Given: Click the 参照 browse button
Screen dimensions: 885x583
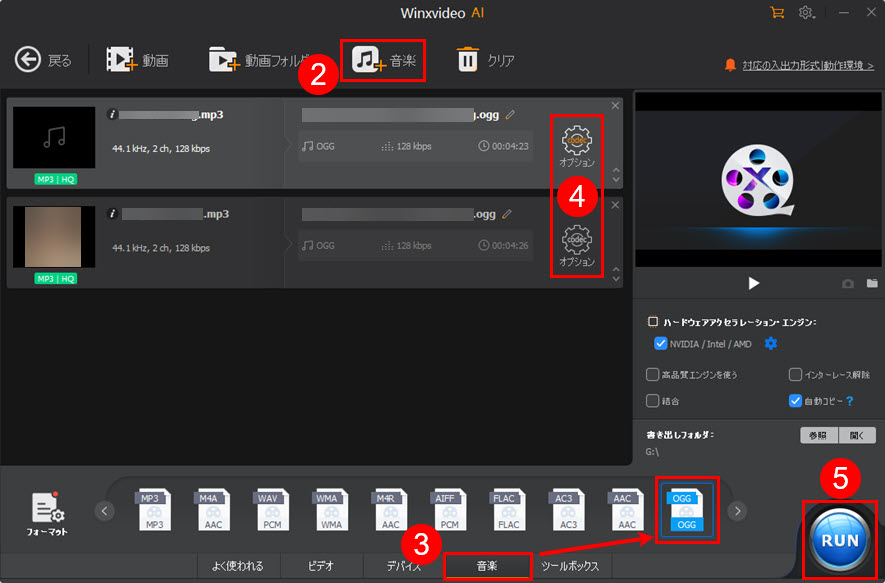Looking at the screenshot, I should pos(817,435).
